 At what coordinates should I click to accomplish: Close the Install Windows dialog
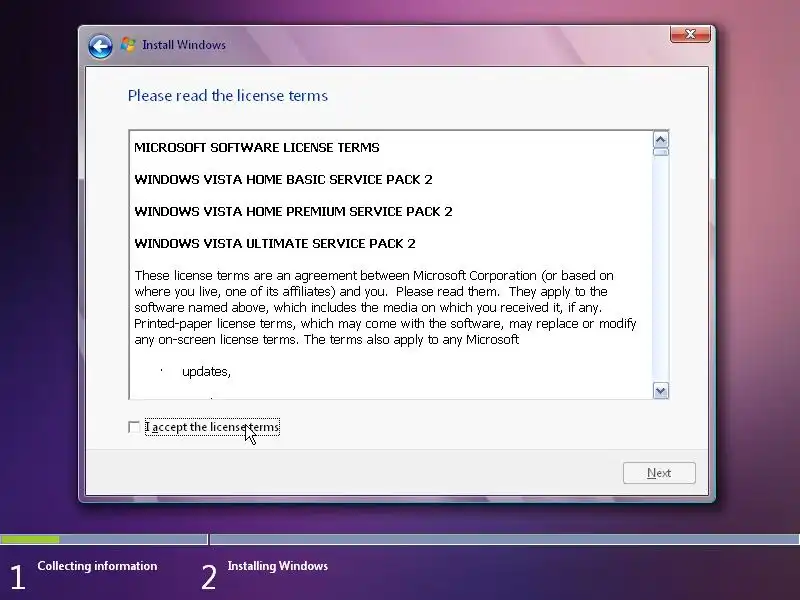(x=690, y=34)
